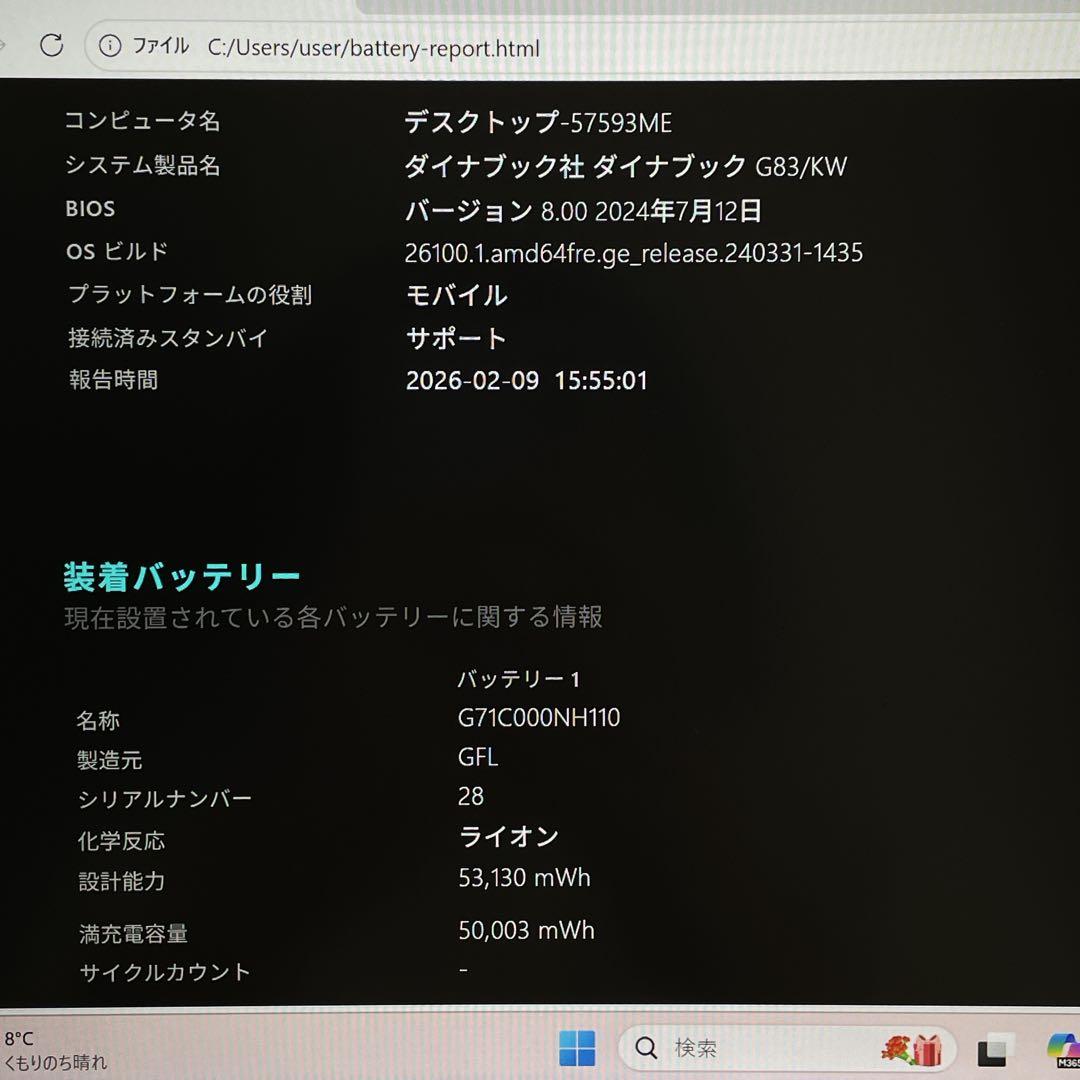Open the Task View icon on taskbar
This screenshot has width=1080, height=1080.
995,1050
